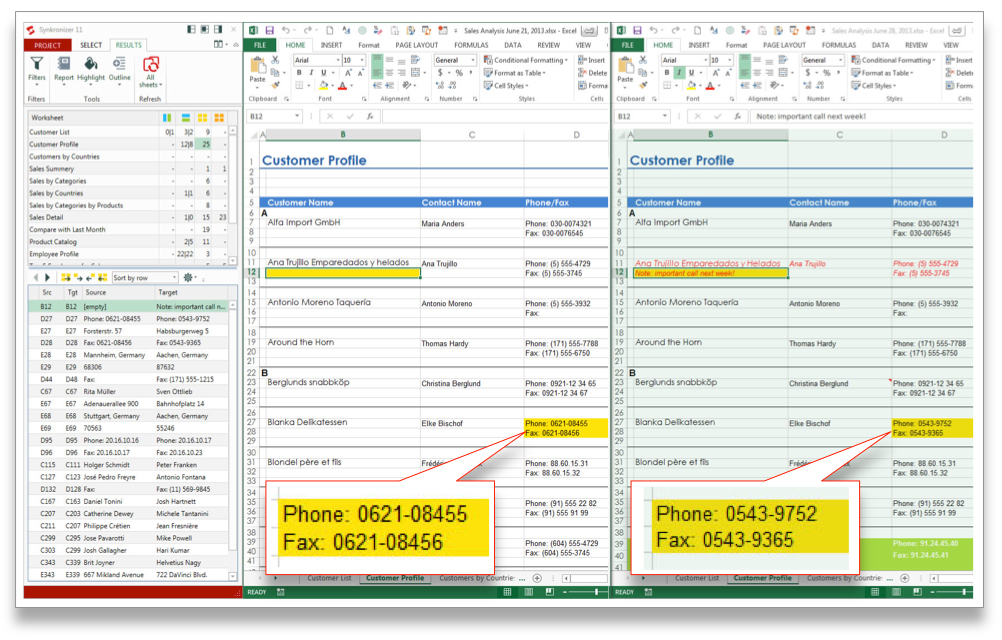Click Undo in the left Excel window
Screen dimensions: 1002x640
tap(286, 30)
